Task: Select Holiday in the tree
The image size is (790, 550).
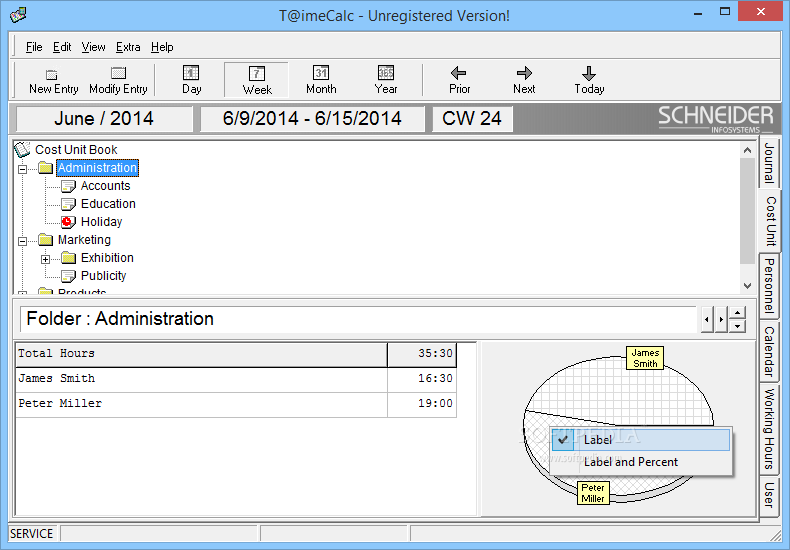Action: (x=101, y=222)
